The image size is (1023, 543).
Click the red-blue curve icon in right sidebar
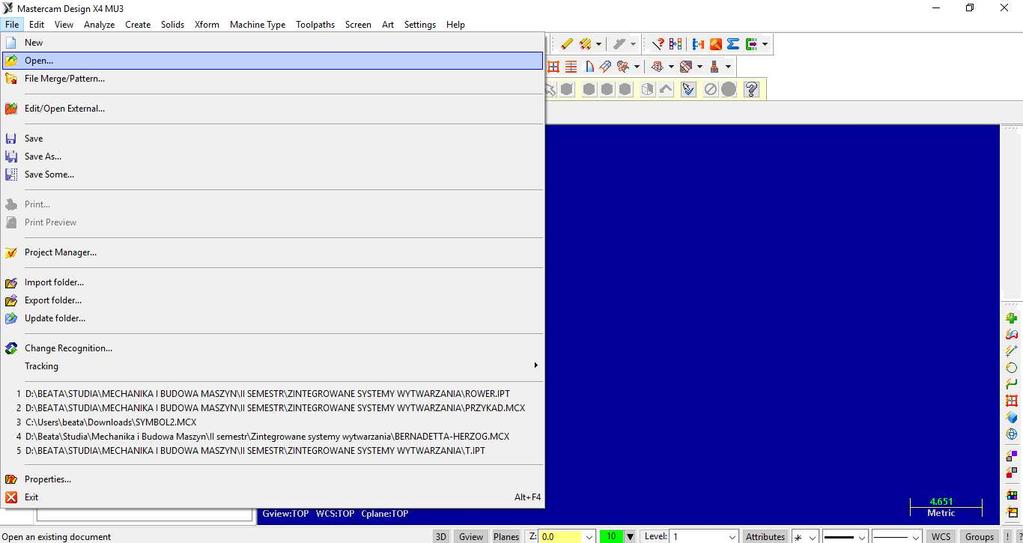[1012, 334]
